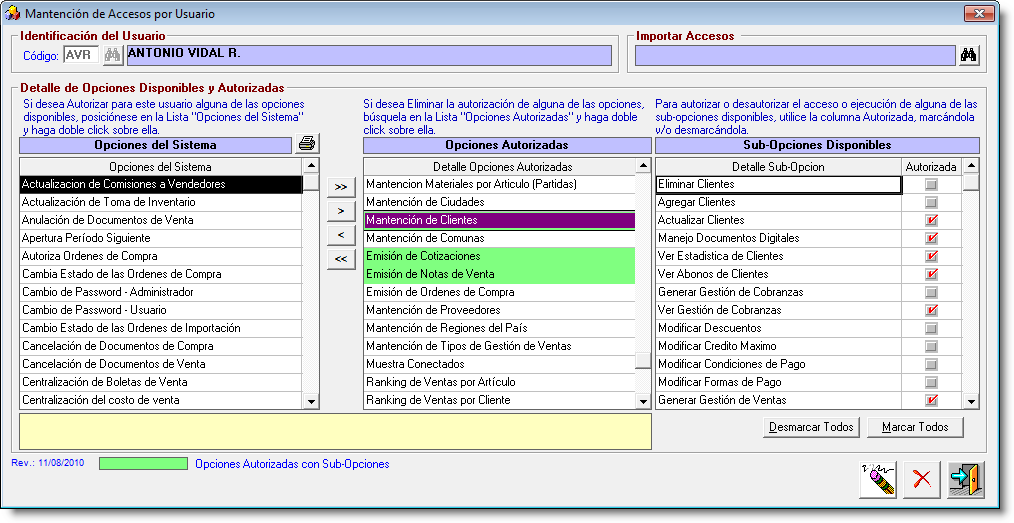
Task: Uncheck Autorizada for Generar Gestión de Ventas
Action: point(931,400)
